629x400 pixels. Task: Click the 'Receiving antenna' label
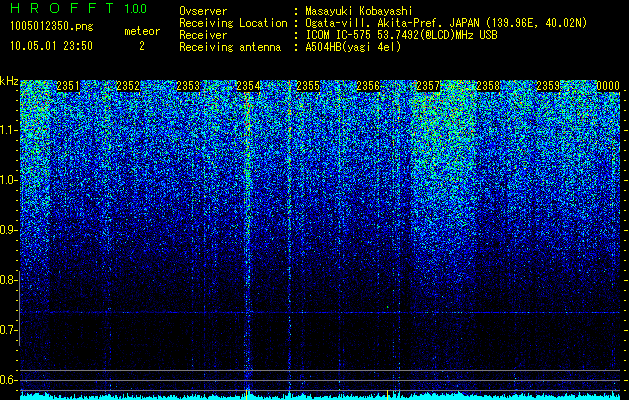230,47
